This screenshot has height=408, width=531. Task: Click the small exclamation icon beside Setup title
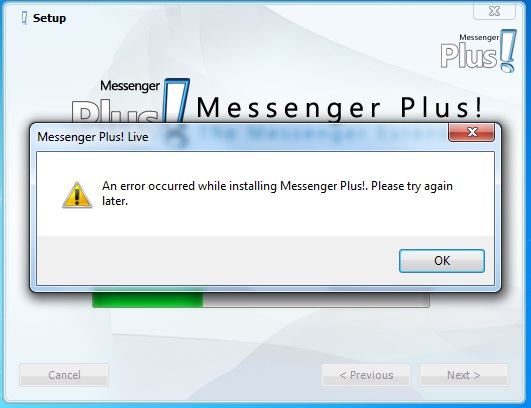tap(24, 18)
